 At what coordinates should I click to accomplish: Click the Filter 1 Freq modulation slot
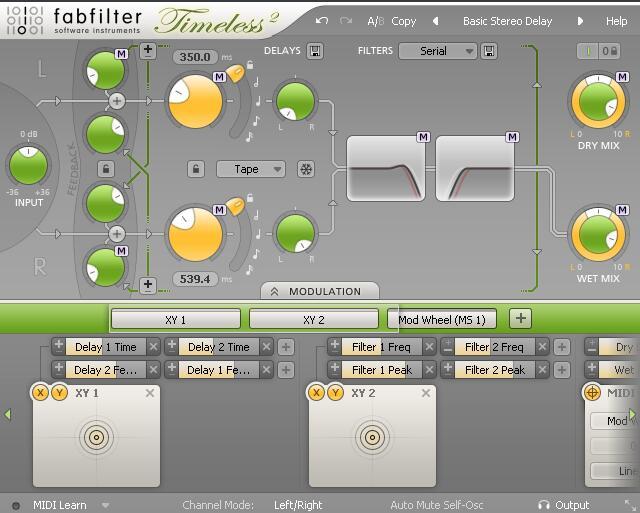381,347
